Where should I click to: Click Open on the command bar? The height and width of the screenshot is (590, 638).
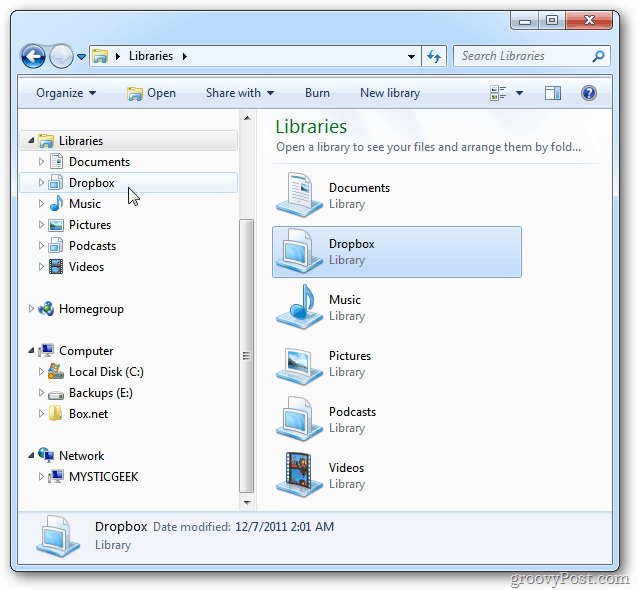tap(151, 93)
